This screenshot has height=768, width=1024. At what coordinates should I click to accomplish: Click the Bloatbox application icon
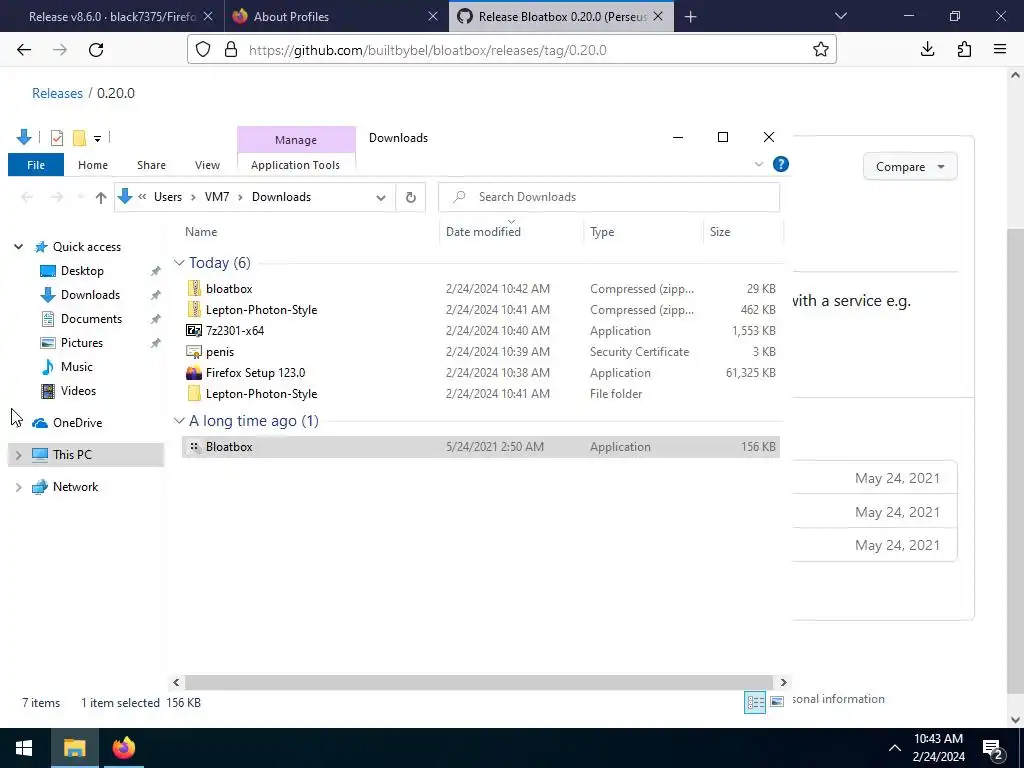coord(194,447)
